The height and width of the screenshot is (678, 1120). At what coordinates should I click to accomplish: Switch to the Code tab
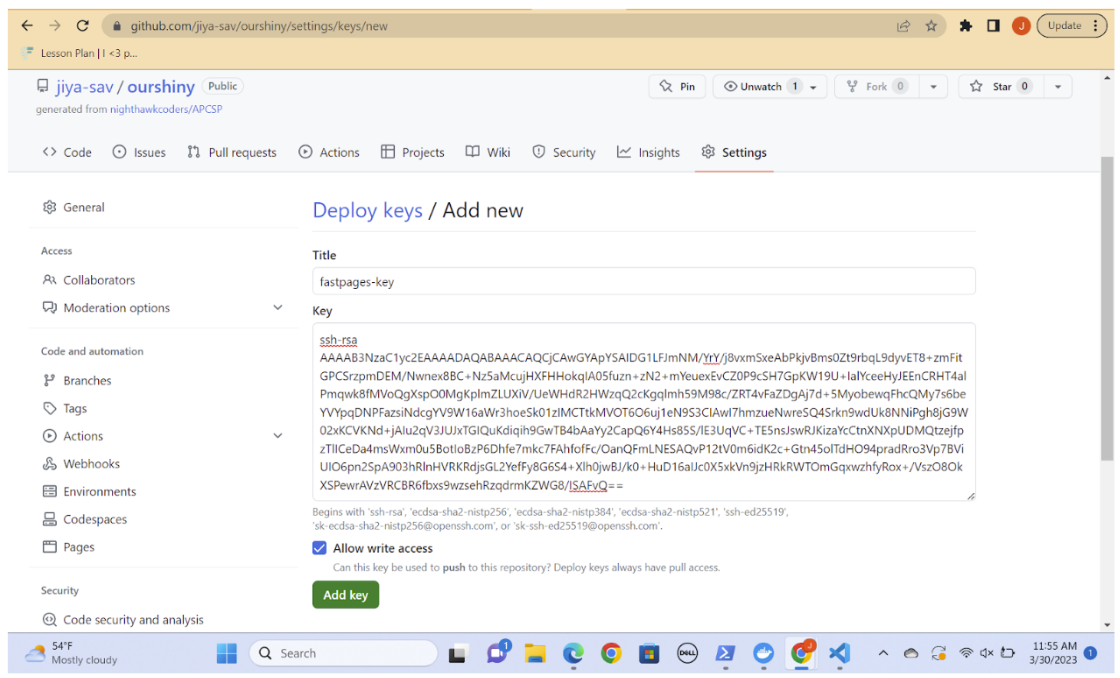(67, 152)
